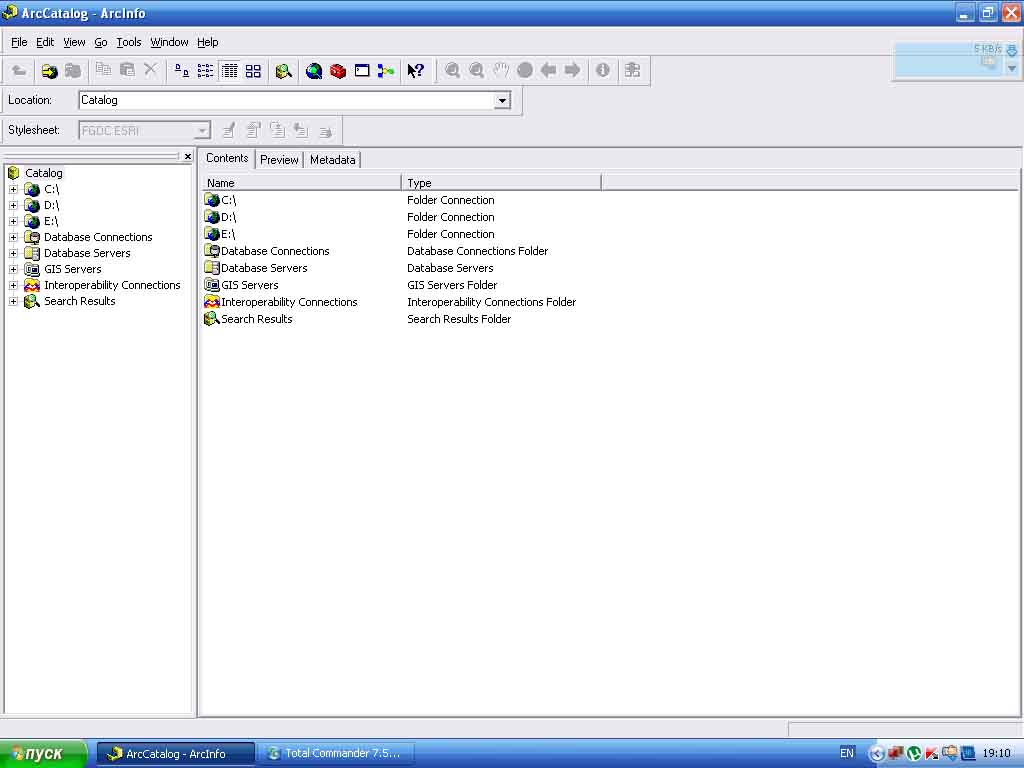Image resolution: width=1024 pixels, height=768 pixels.
Task: Click the Disconnect From Folder icon
Action: [x=72, y=71]
